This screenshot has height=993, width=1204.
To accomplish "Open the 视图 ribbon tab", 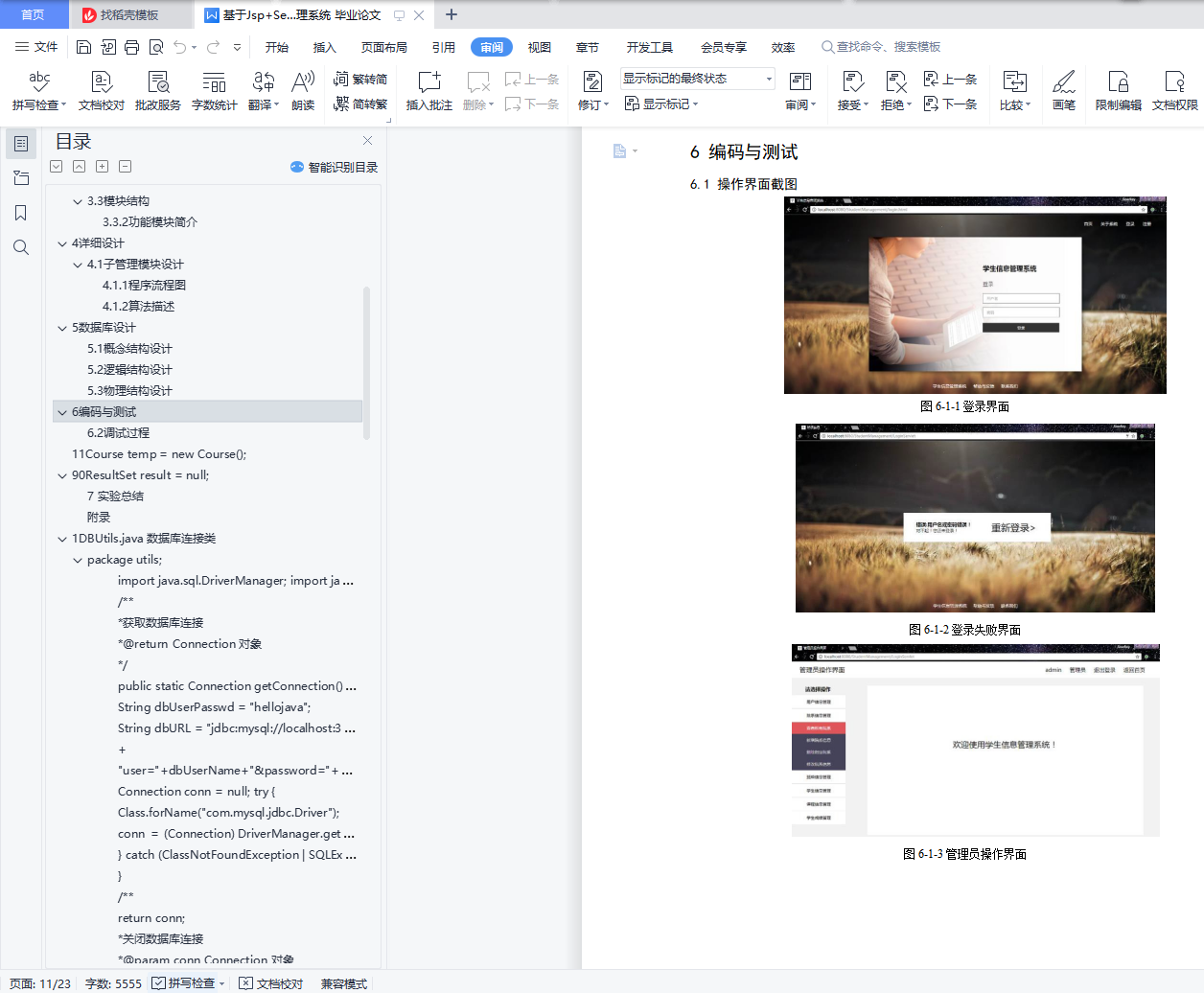I will point(540,47).
